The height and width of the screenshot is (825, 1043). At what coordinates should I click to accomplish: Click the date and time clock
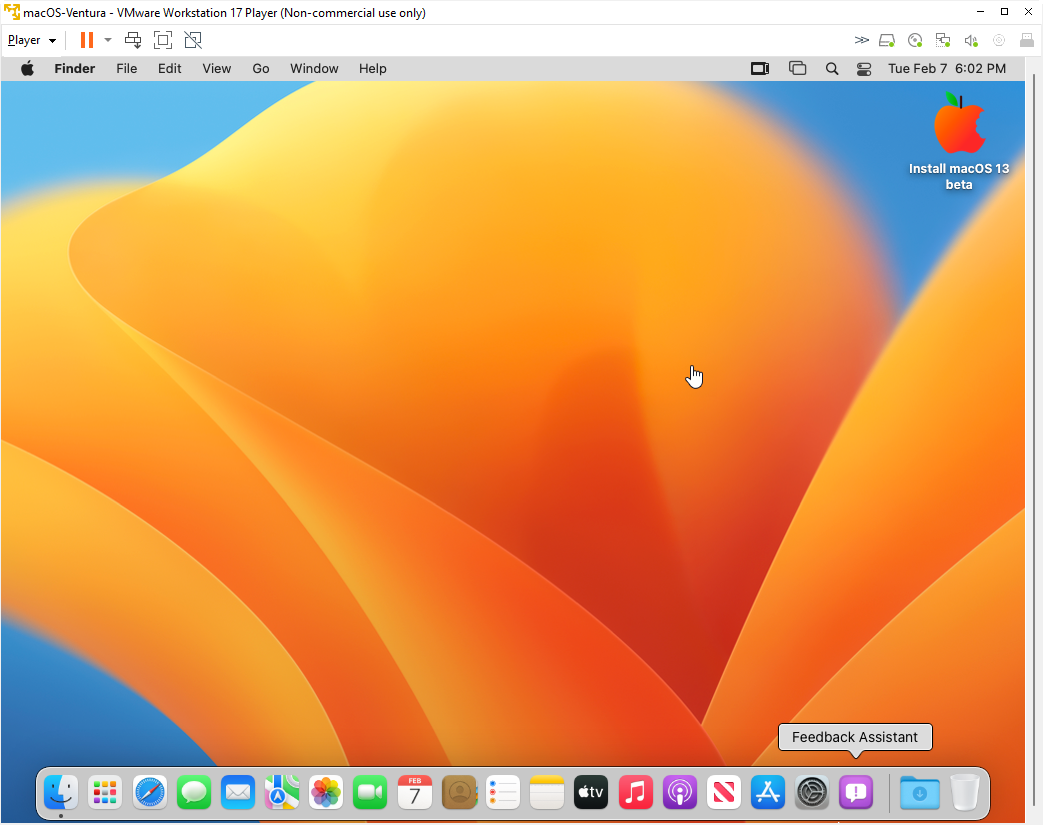pyautogui.click(x=946, y=69)
